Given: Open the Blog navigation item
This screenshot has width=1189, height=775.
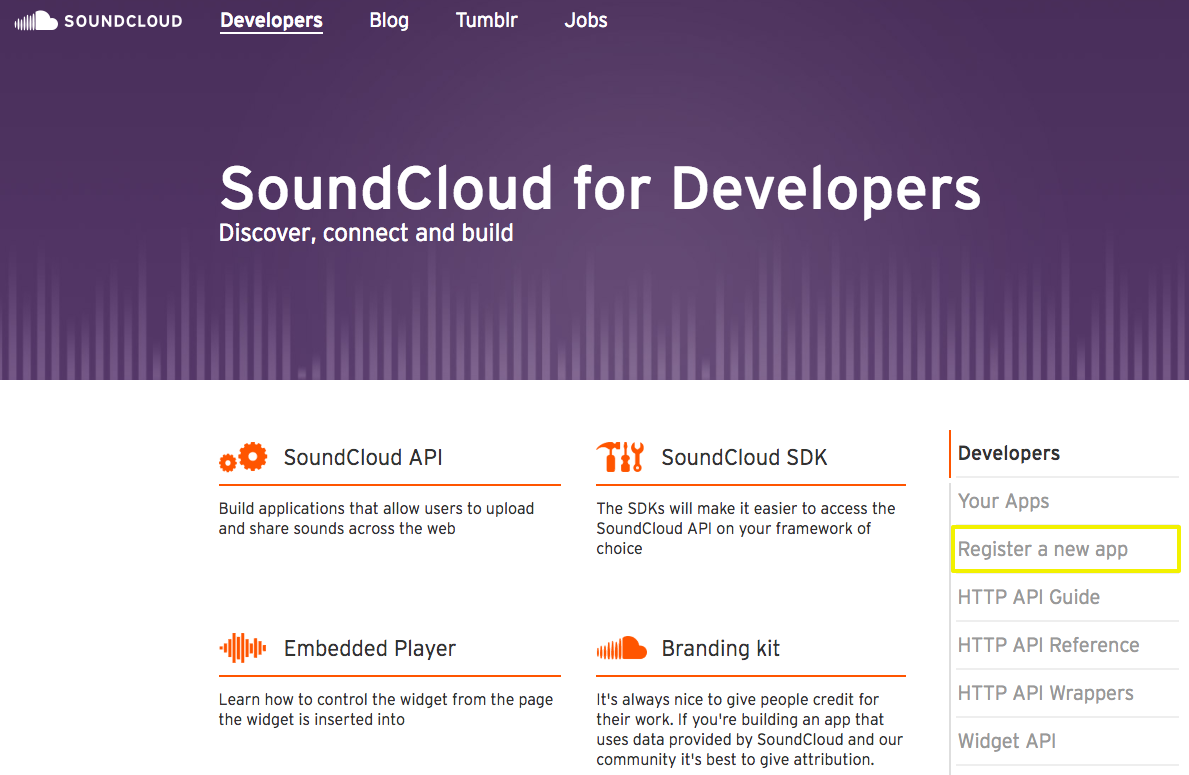Looking at the screenshot, I should [389, 20].
